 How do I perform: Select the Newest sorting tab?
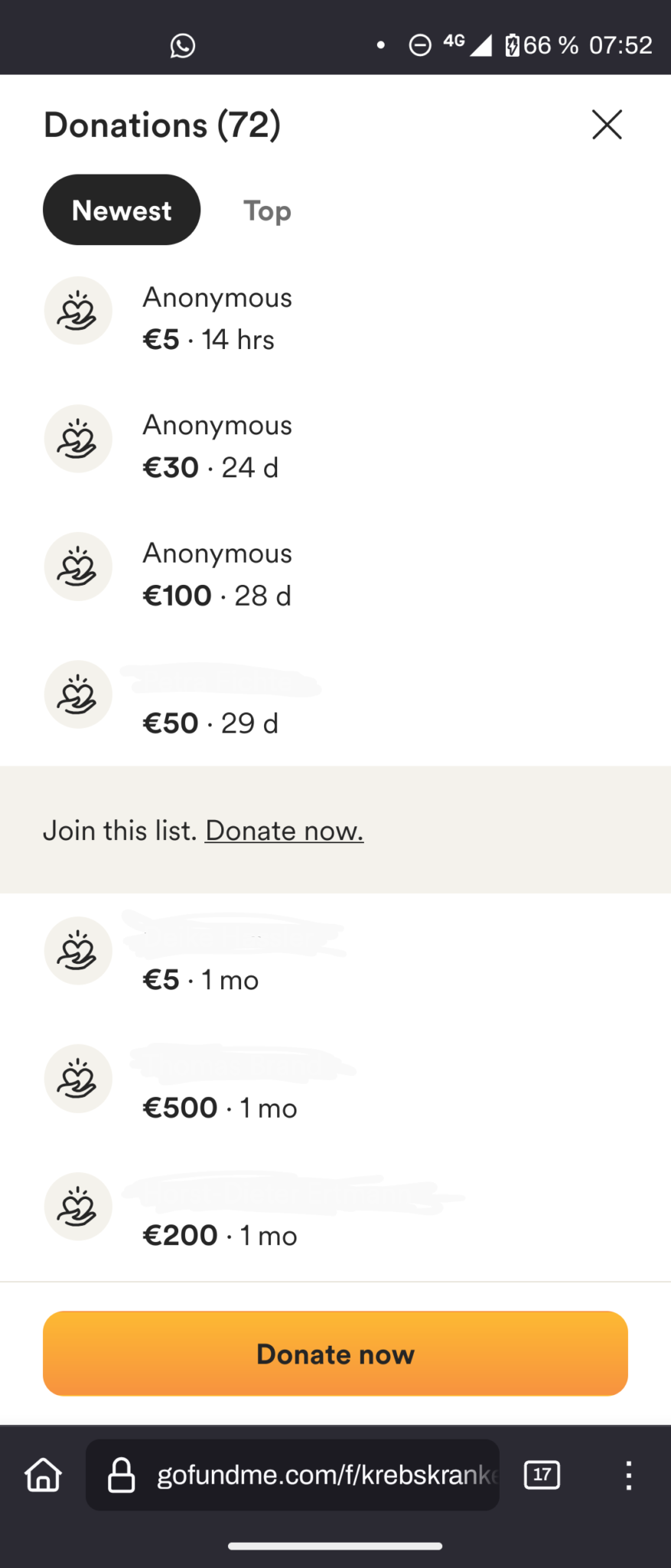coord(122,210)
